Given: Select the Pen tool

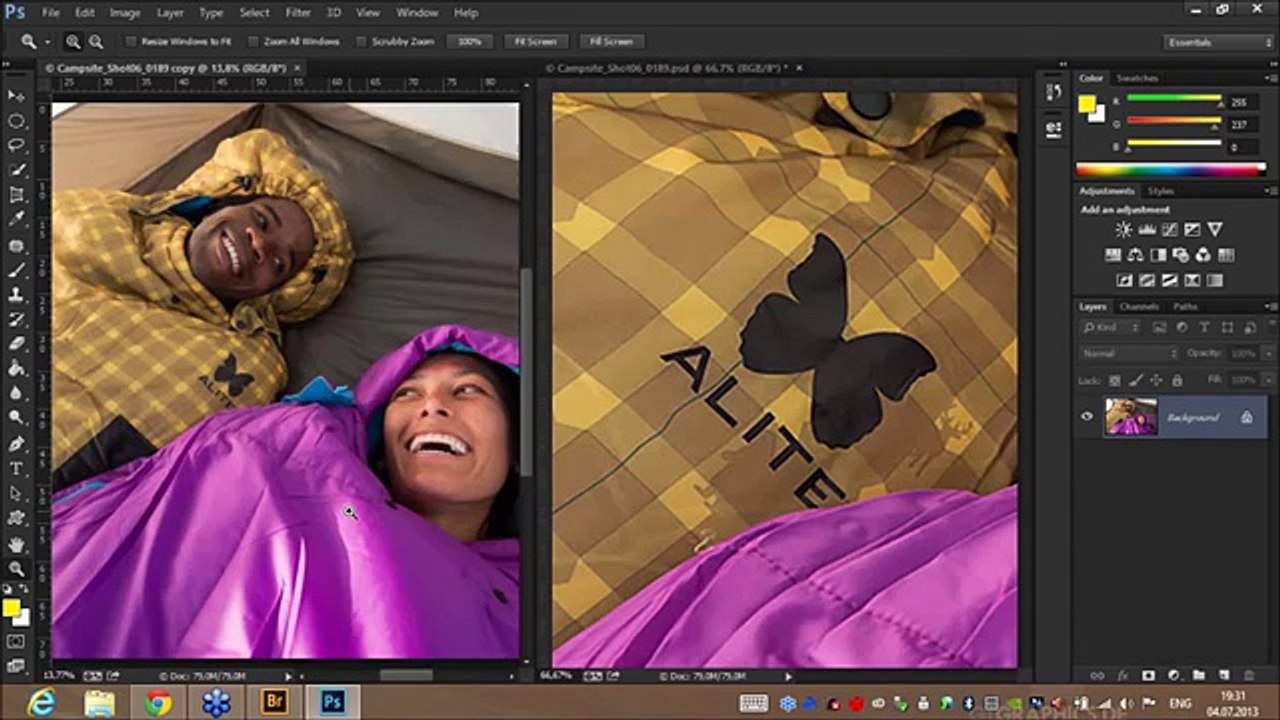Looking at the screenshot, I should click(x=16, y=443).
